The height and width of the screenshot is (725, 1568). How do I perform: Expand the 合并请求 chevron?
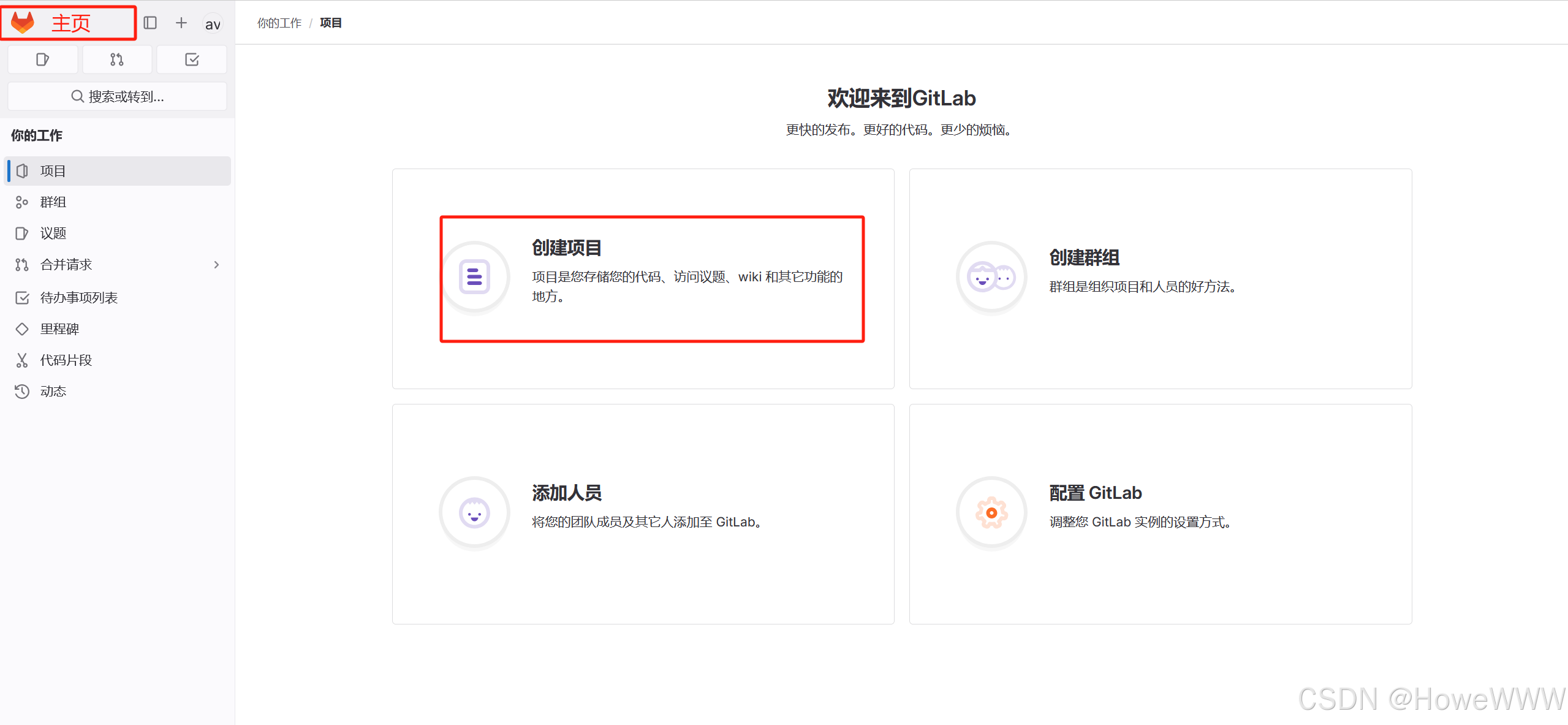216,265
